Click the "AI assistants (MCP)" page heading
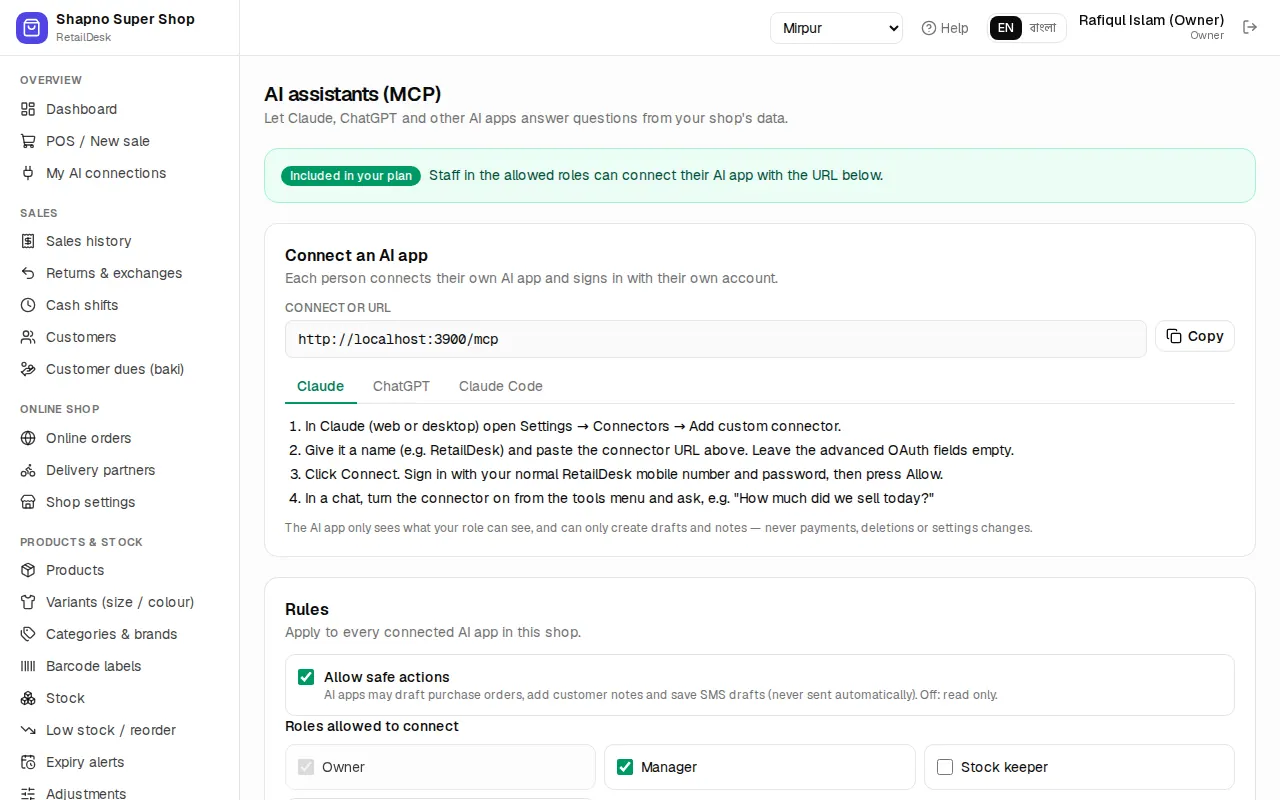This screenshot has width=1280, height=800. point(353,94)
